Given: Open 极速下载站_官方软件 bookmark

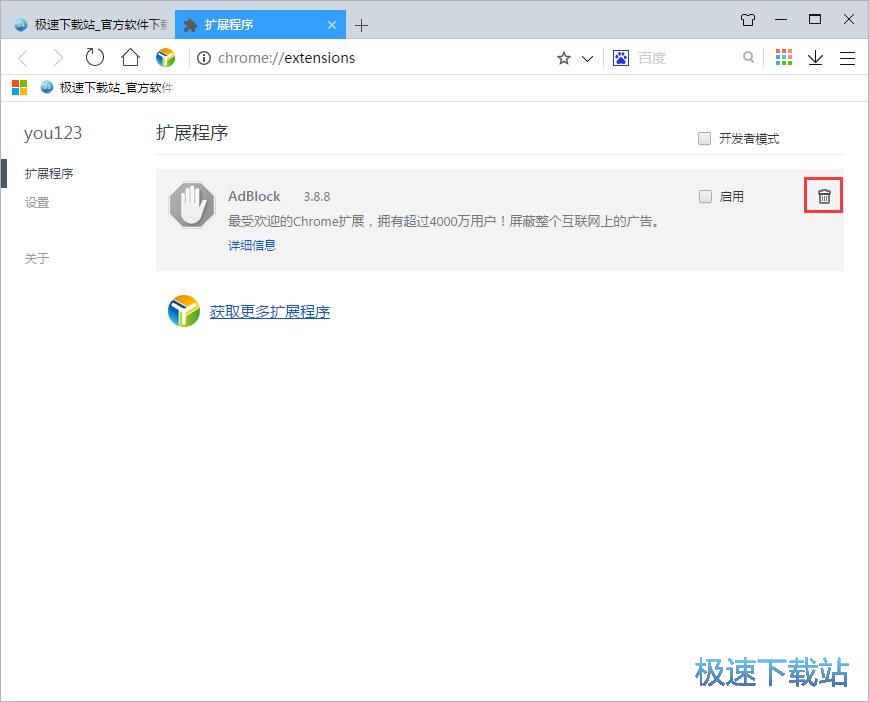Looking at the screenshot, I should pyautogui.click(x=107, y=88).
